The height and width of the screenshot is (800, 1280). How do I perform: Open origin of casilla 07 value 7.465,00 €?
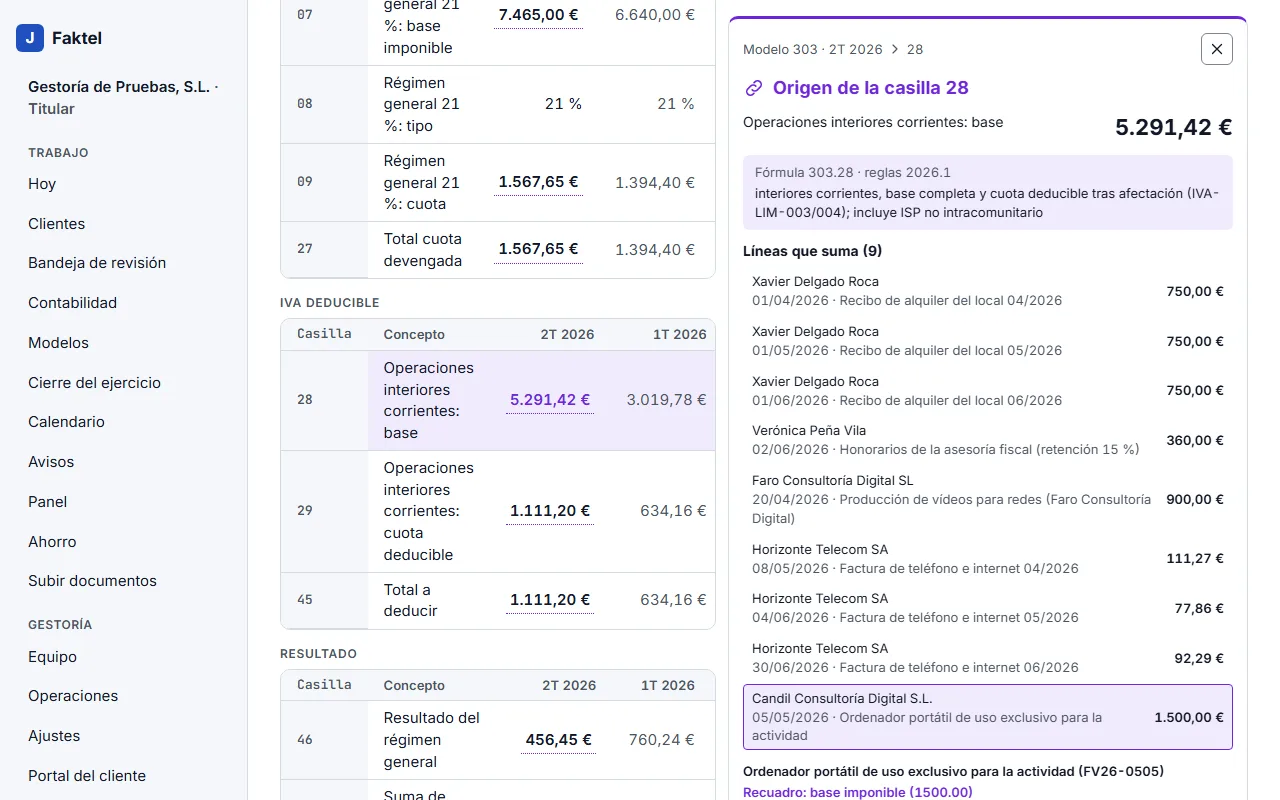coord(538,15)
